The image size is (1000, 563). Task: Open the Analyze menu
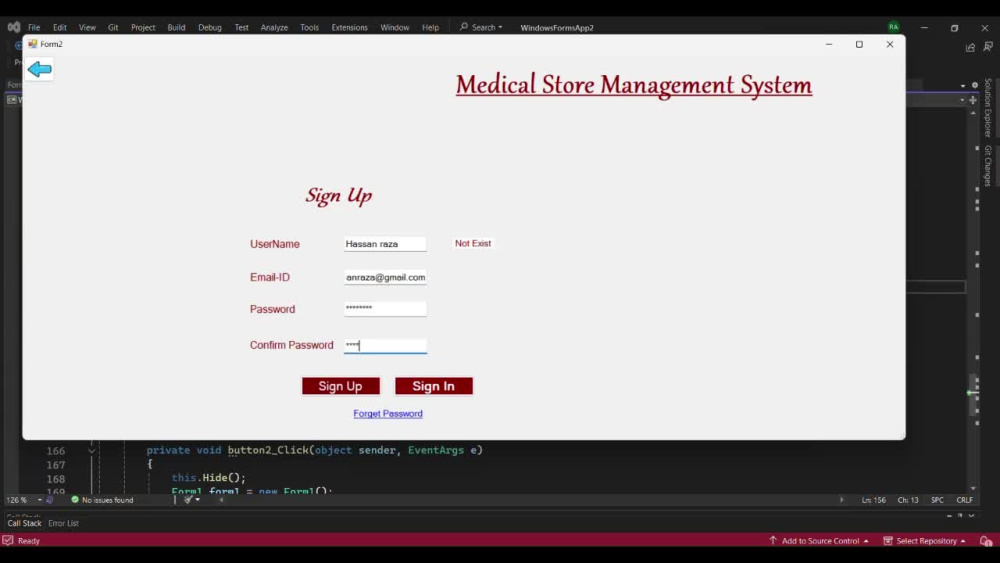(274, 27)
